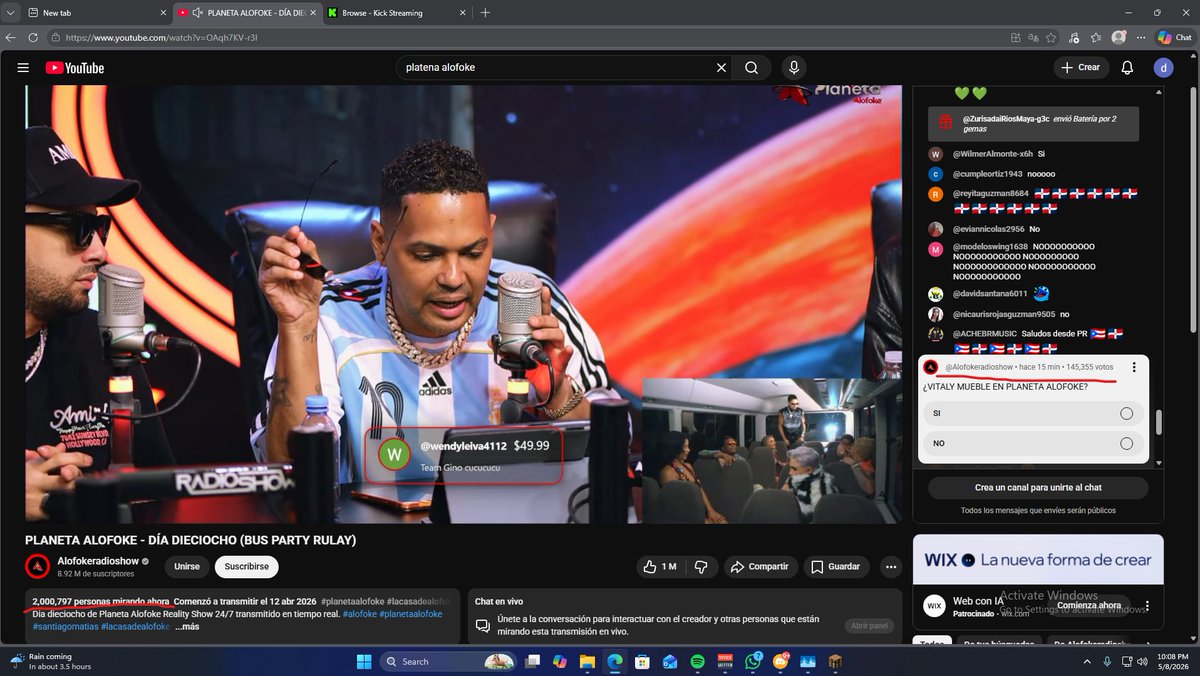Open Copilot Chat in Edge

[x=1174, y=37]
